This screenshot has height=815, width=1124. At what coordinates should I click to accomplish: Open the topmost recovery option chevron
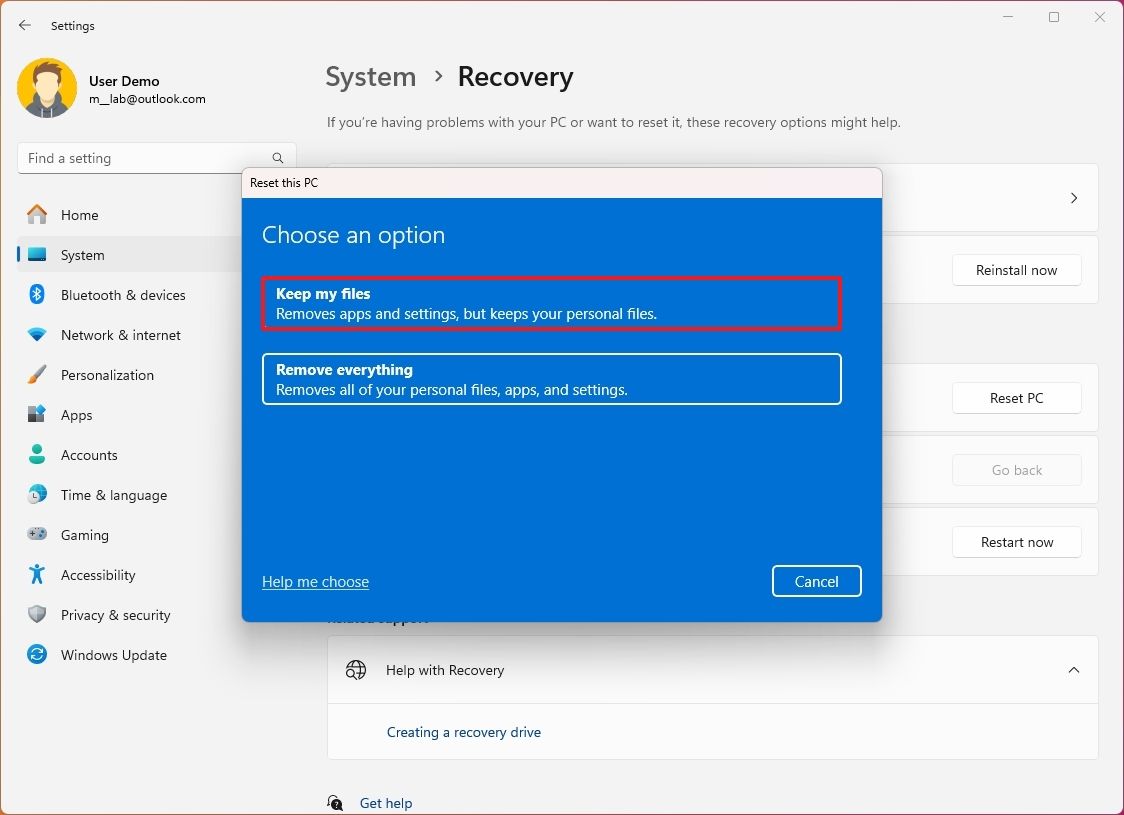tap(1074, 197)
